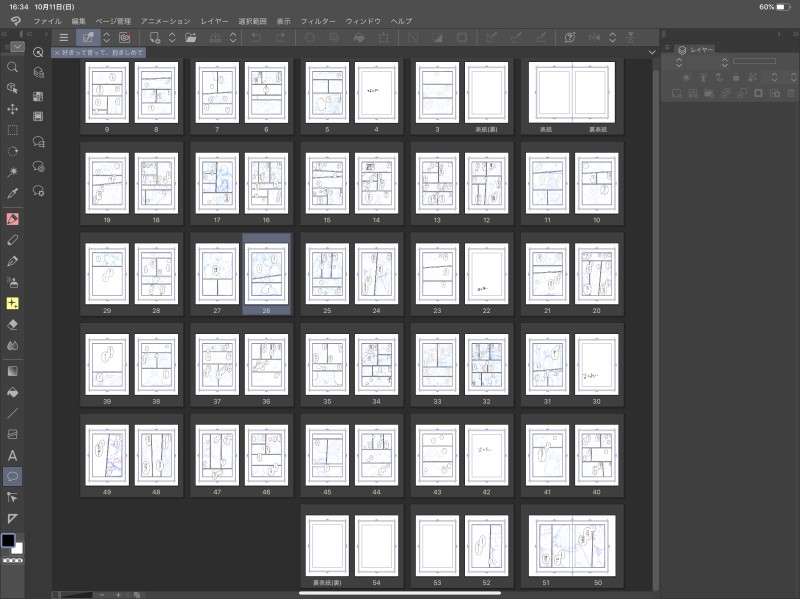Viewport: 800px width, 599px height.
Task: Select the white sub color swatch
Action: point(18,549)
